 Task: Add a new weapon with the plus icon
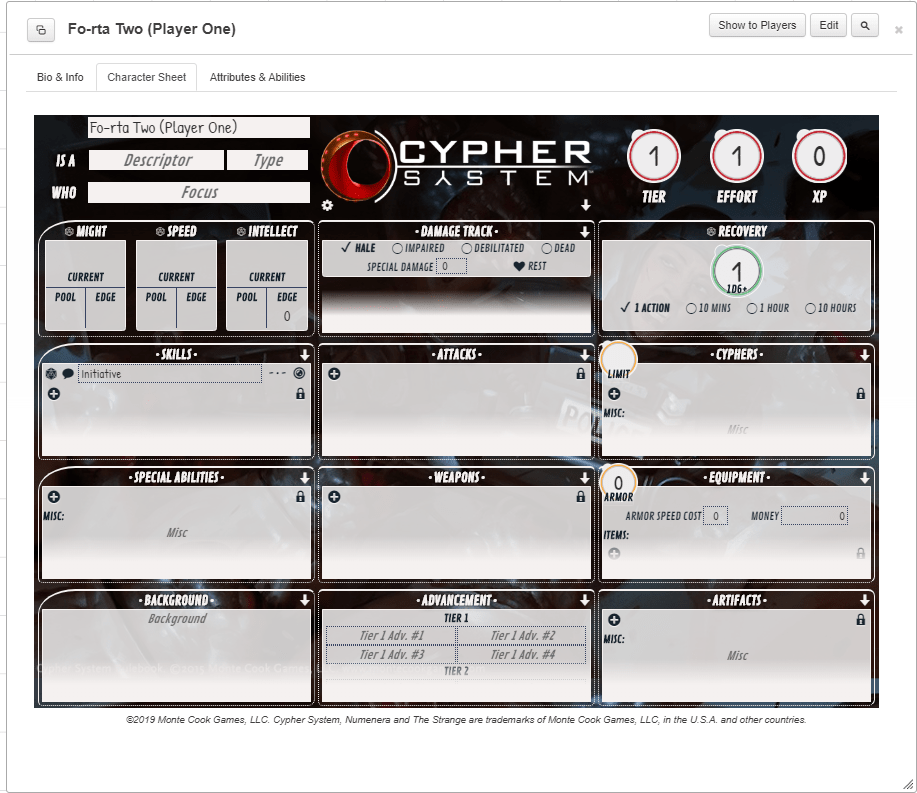(334, 497)
